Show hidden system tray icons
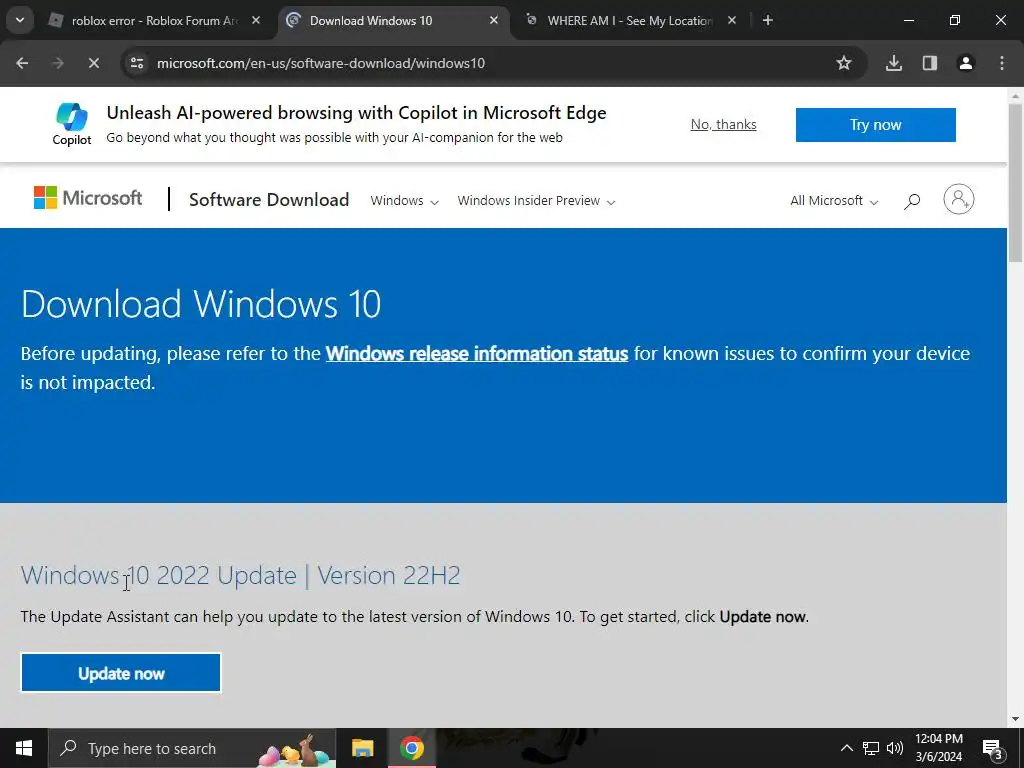The height and width of the screenshot is (768, 1024). tap(846, 748)
